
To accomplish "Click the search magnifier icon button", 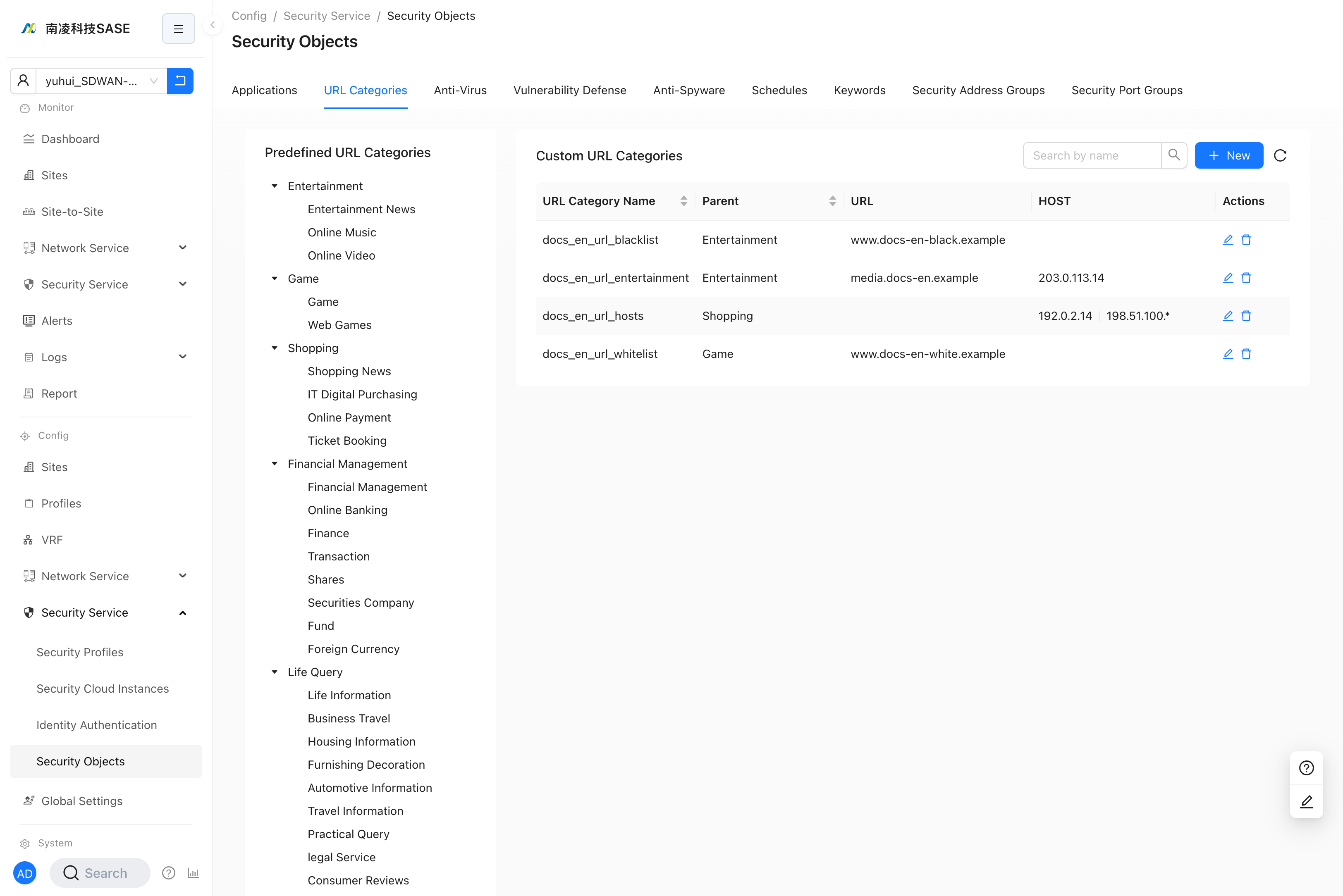I will tap(1174, 155).
